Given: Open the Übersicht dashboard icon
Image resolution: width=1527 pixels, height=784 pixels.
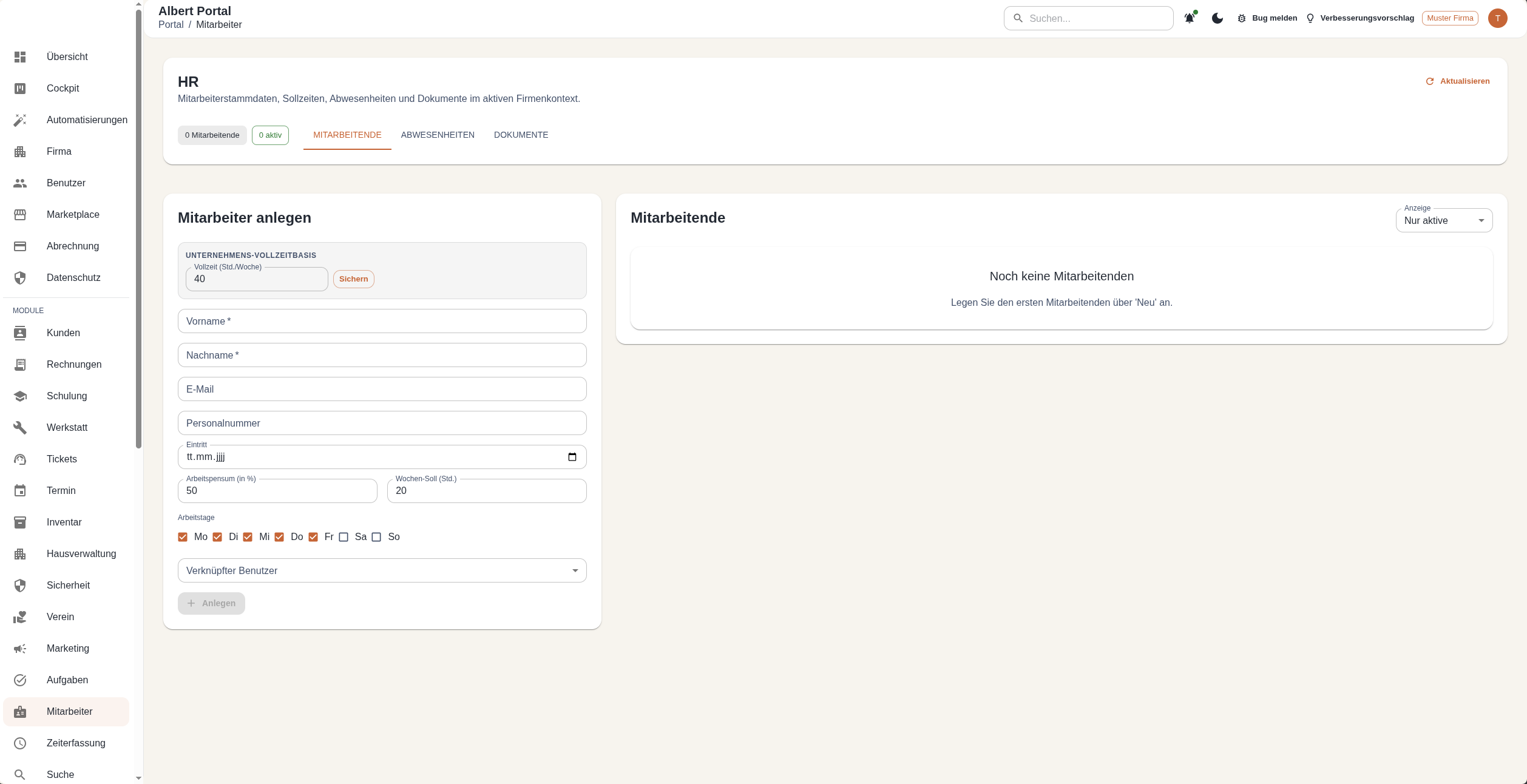Looking at the screenshot, I should [20, 57].
